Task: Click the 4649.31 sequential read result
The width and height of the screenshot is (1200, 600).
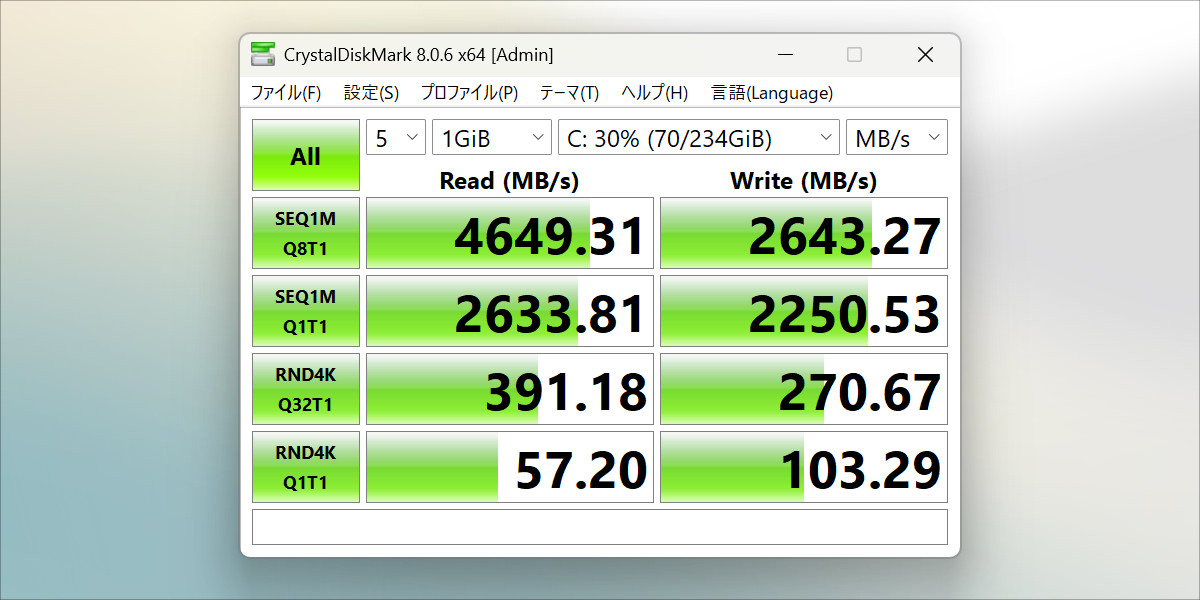Action: tap(510, 233)
